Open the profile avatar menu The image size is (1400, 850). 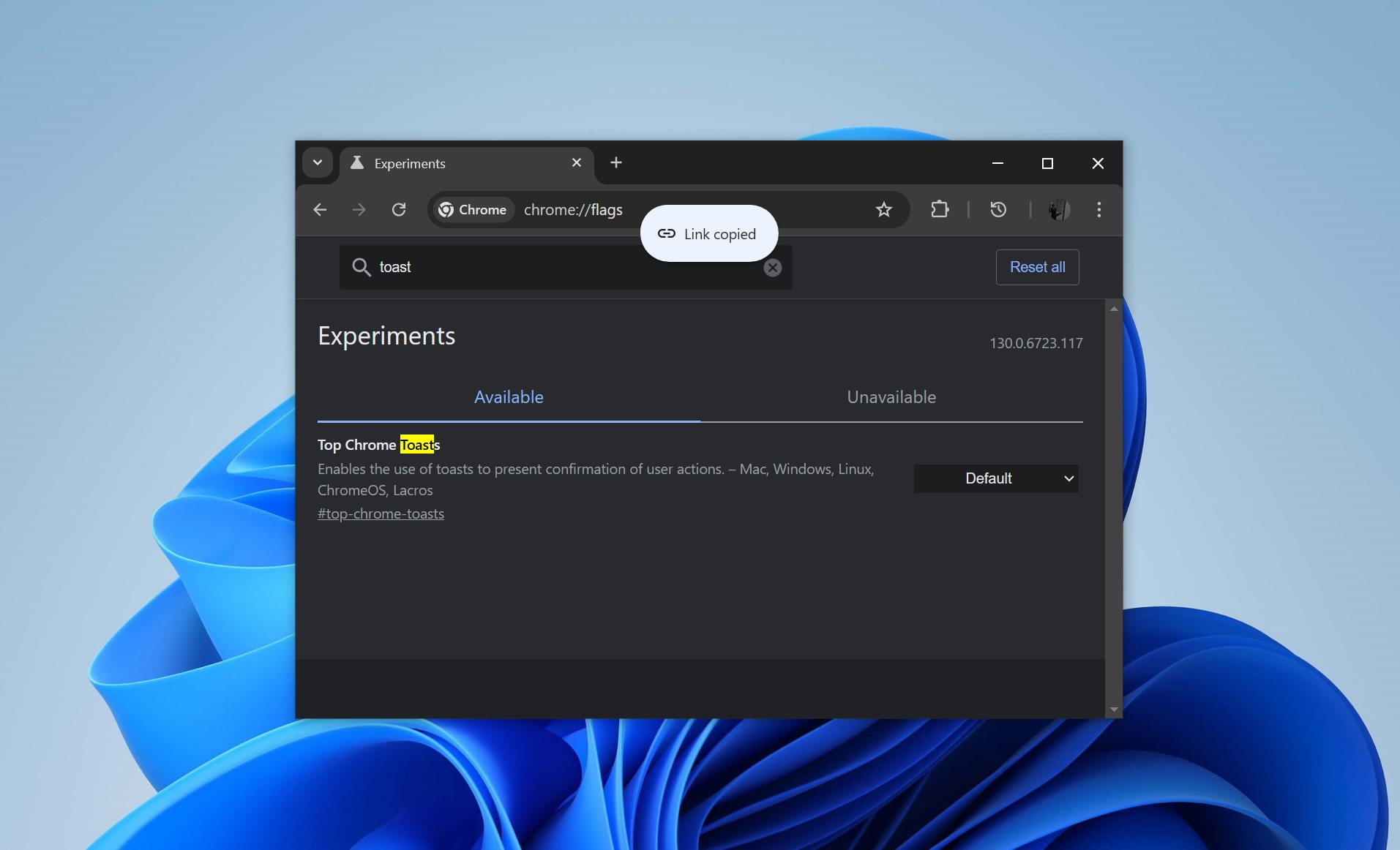(x=1058, y=210)
